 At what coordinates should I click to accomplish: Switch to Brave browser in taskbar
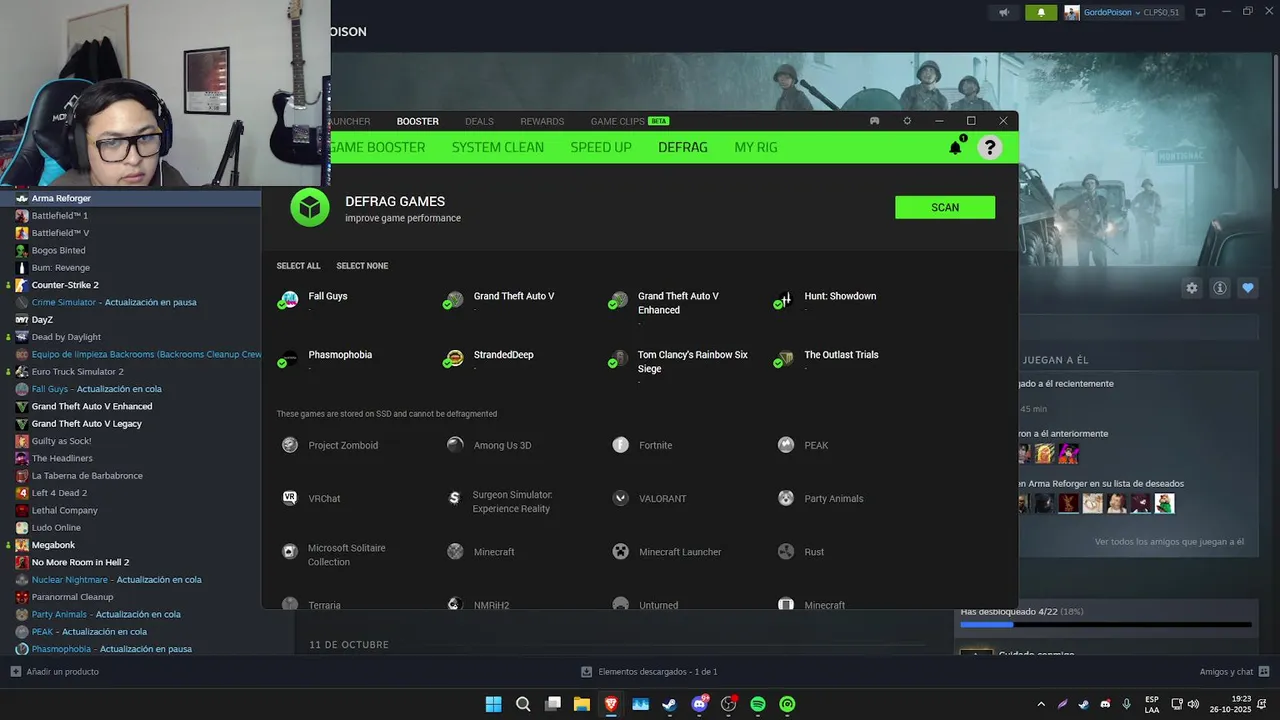(x=611, y=704)
